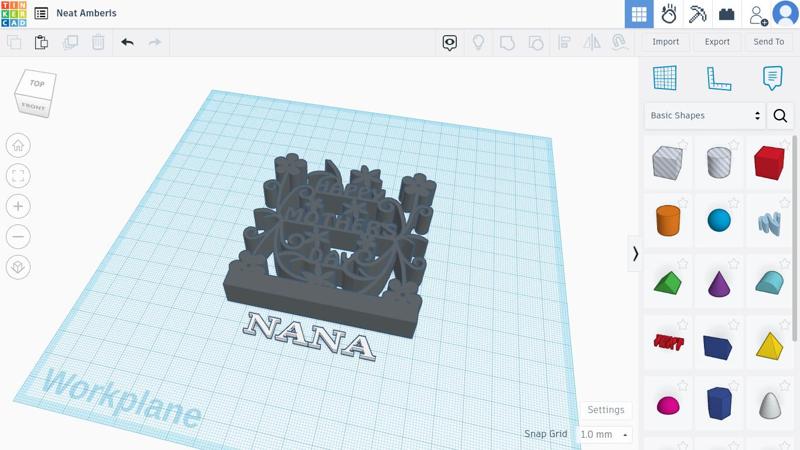Zoom out with the minus button
This screenshot has height=450, width=800.
(x=18, y=237)
